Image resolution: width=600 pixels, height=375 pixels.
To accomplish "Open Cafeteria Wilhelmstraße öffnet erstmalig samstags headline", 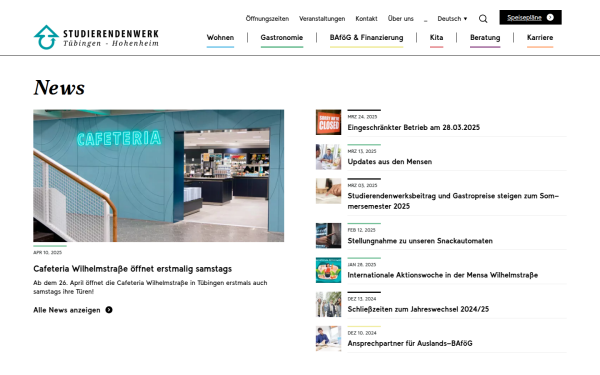I will pyautogui.click(x=133, y=269).
